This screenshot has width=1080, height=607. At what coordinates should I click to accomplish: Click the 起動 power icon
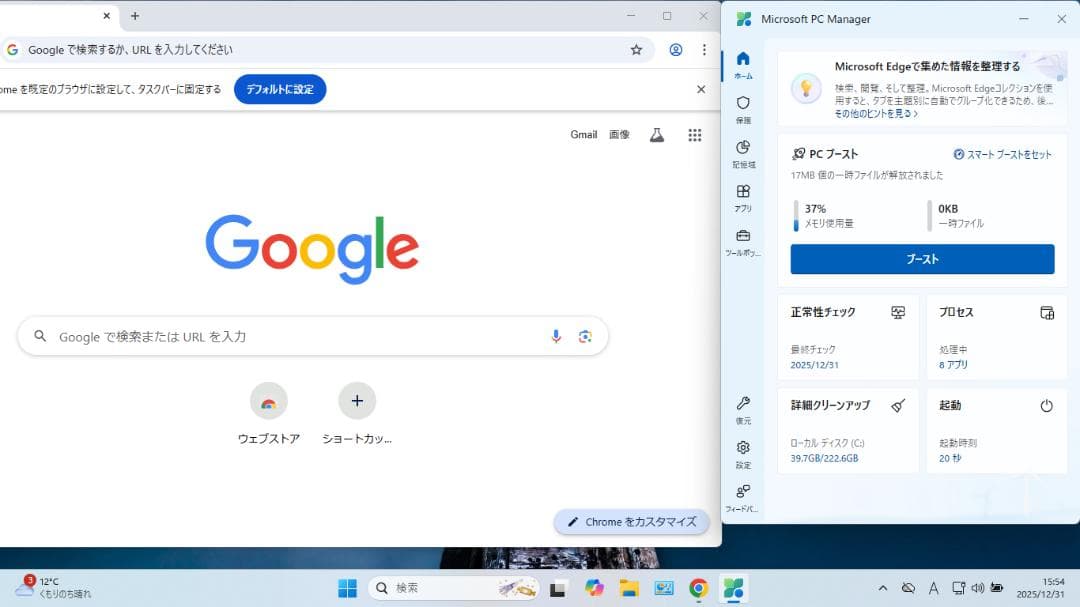(1046, 405)
